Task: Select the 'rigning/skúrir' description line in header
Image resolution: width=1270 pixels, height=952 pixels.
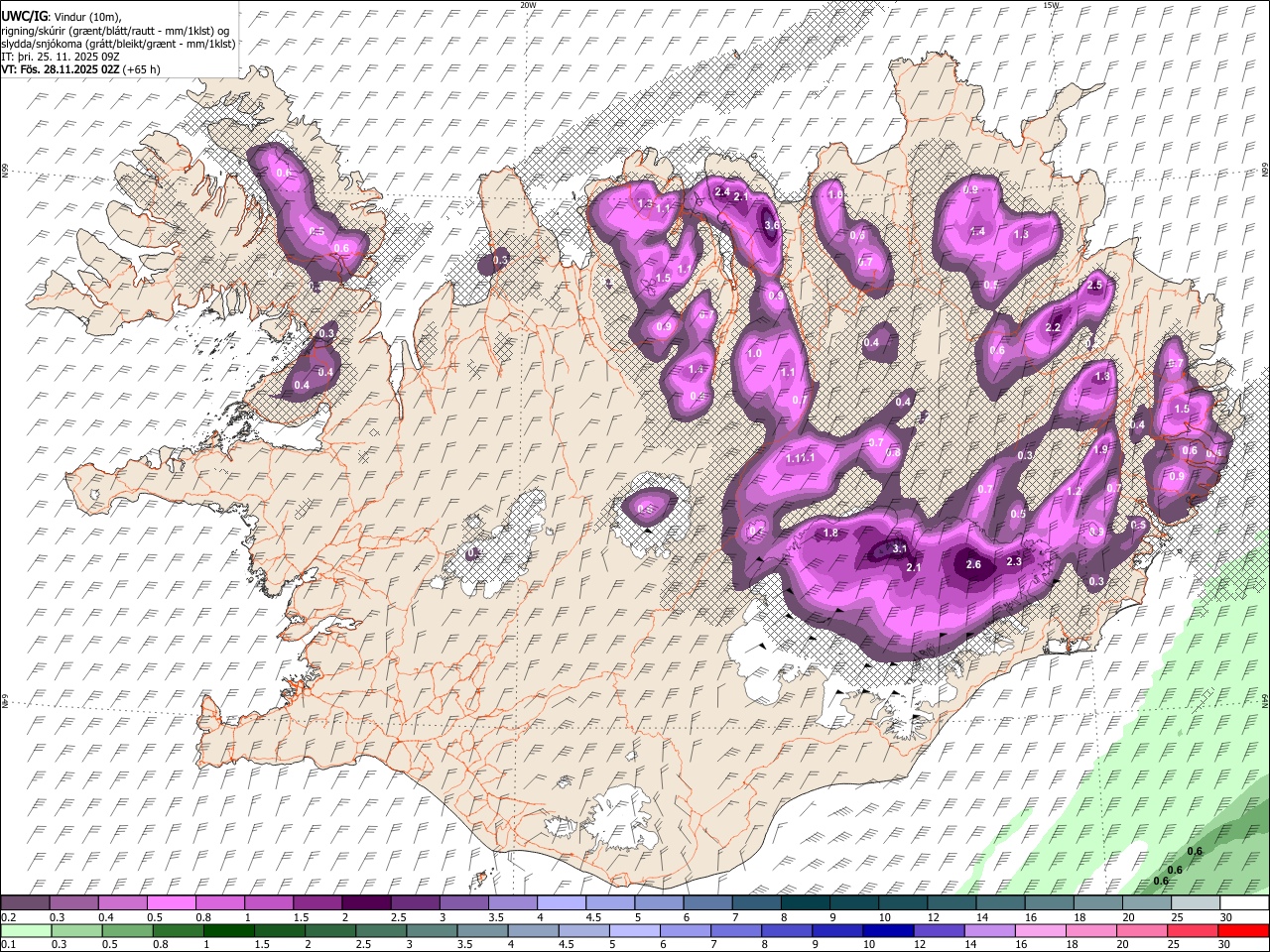Action: [114, 30]
